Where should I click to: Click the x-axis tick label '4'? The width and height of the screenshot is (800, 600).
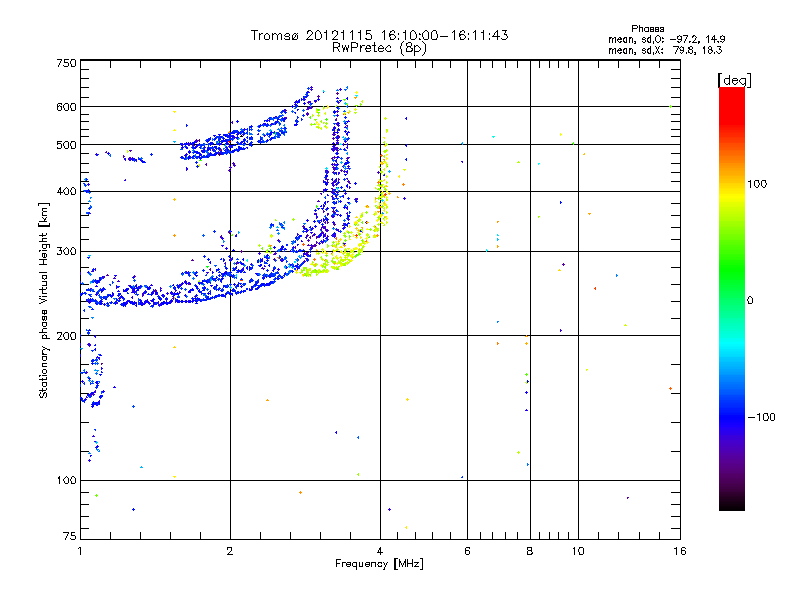click(x=380, y=551)
